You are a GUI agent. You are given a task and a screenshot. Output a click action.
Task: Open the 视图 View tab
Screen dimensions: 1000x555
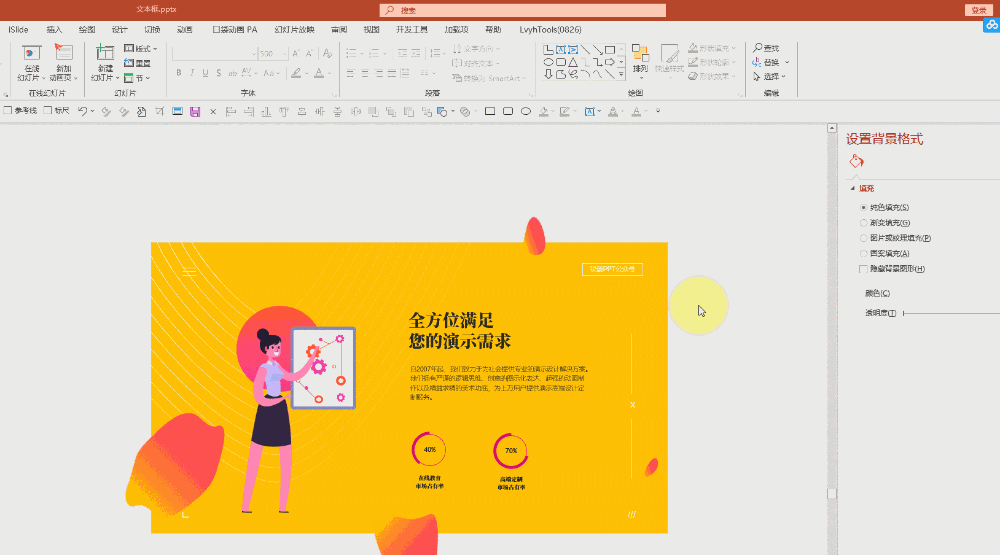(371, 30)
